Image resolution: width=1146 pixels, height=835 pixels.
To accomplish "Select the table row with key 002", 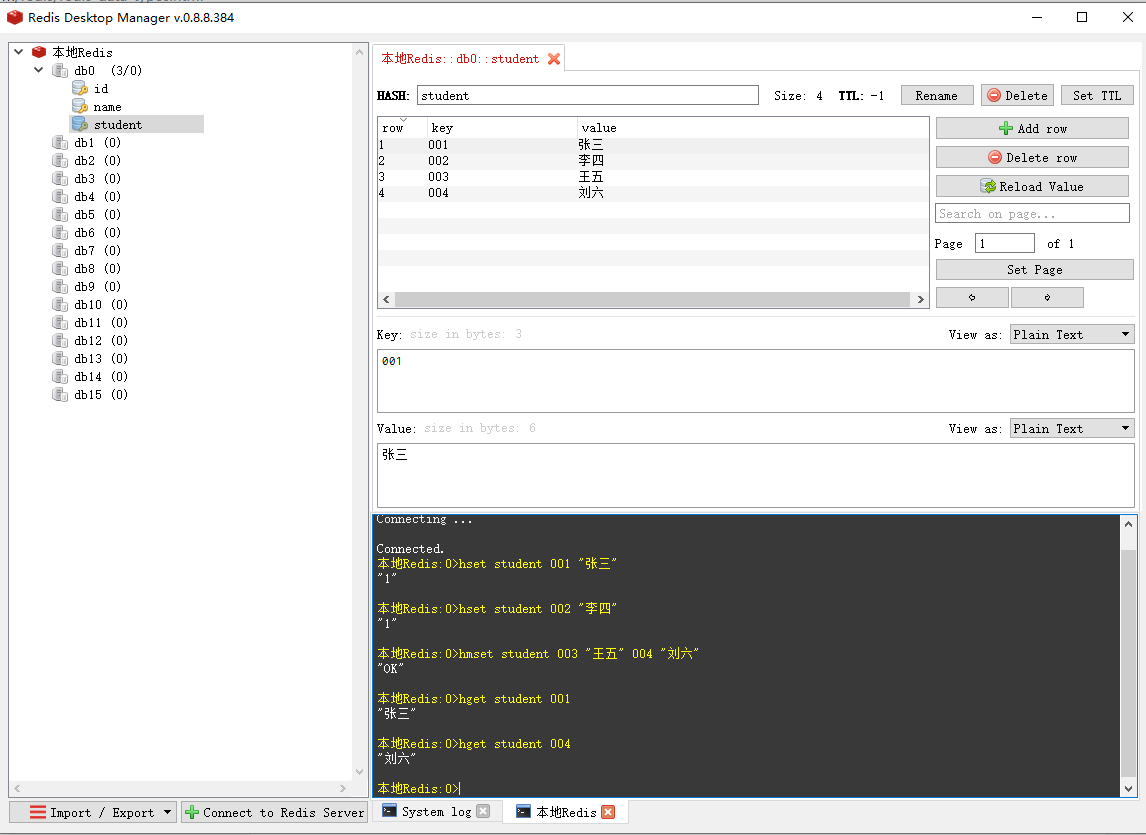I will pos(653,161).
